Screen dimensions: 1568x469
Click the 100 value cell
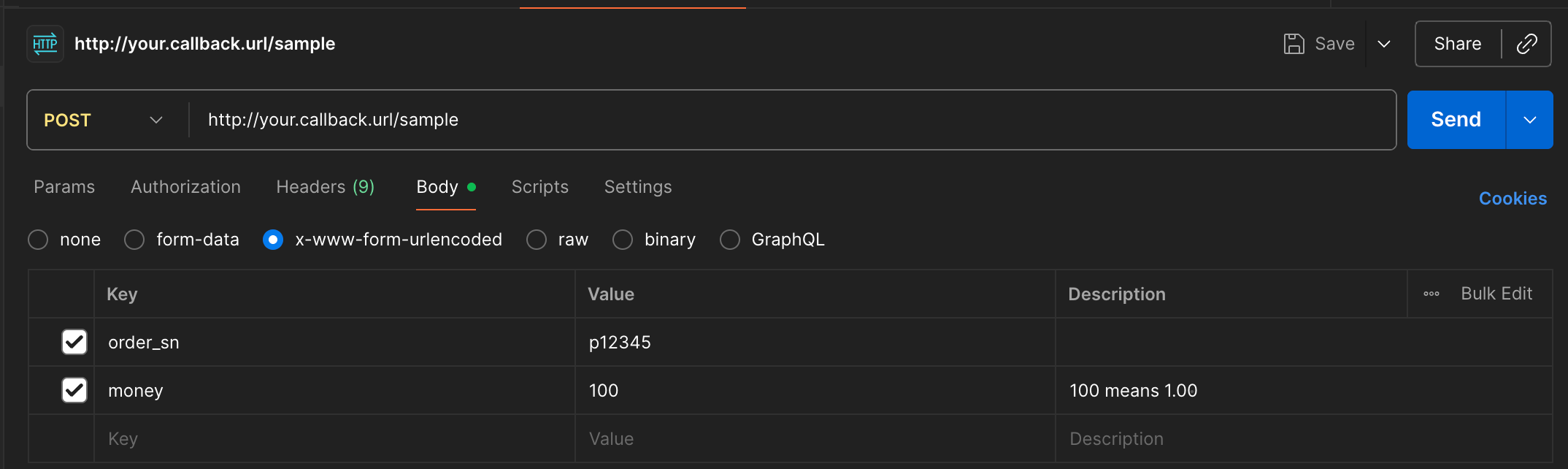[815, 390]
